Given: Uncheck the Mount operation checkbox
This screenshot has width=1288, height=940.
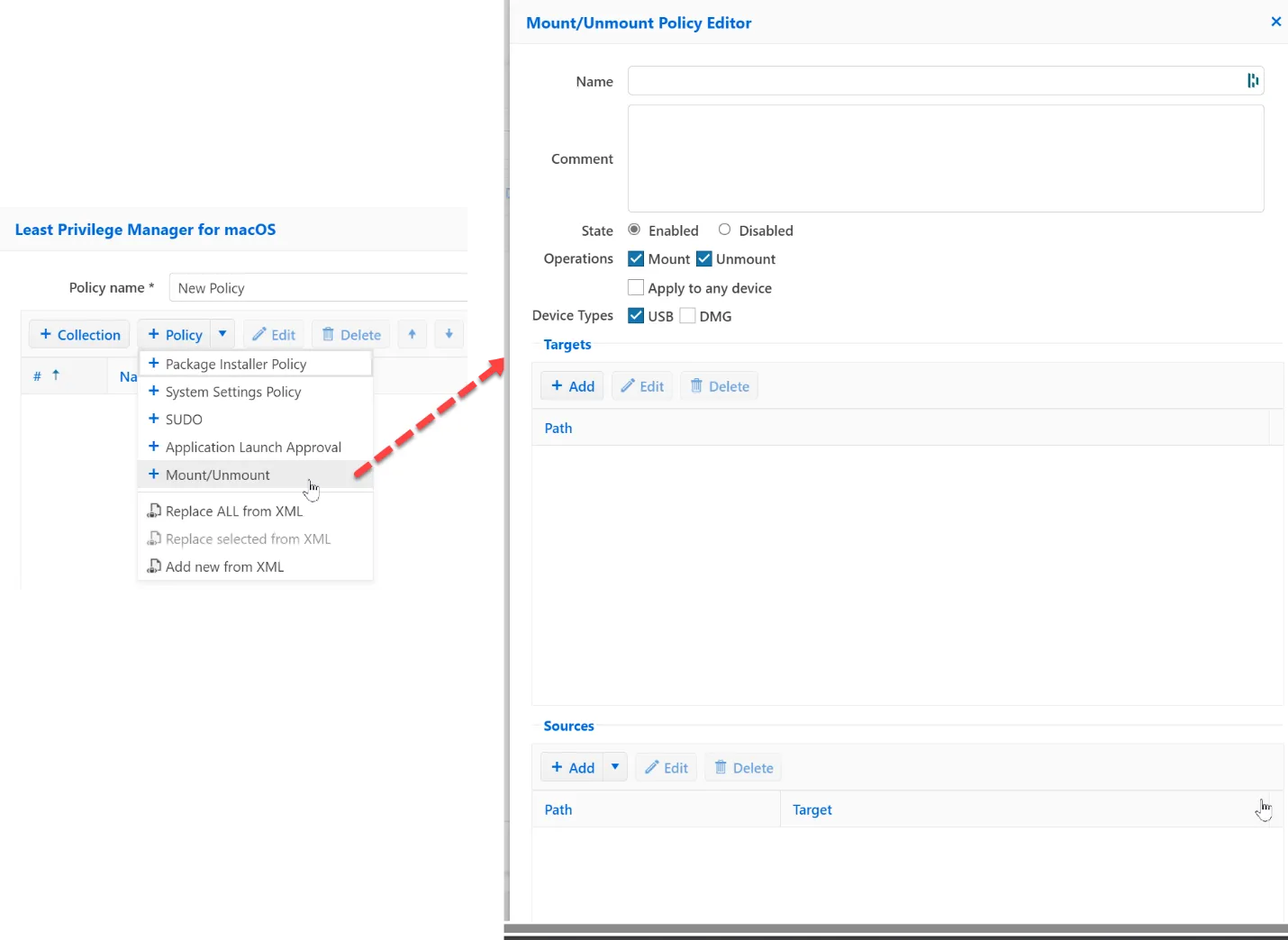Looking at the screenshot, I should (x=636, y=258).
